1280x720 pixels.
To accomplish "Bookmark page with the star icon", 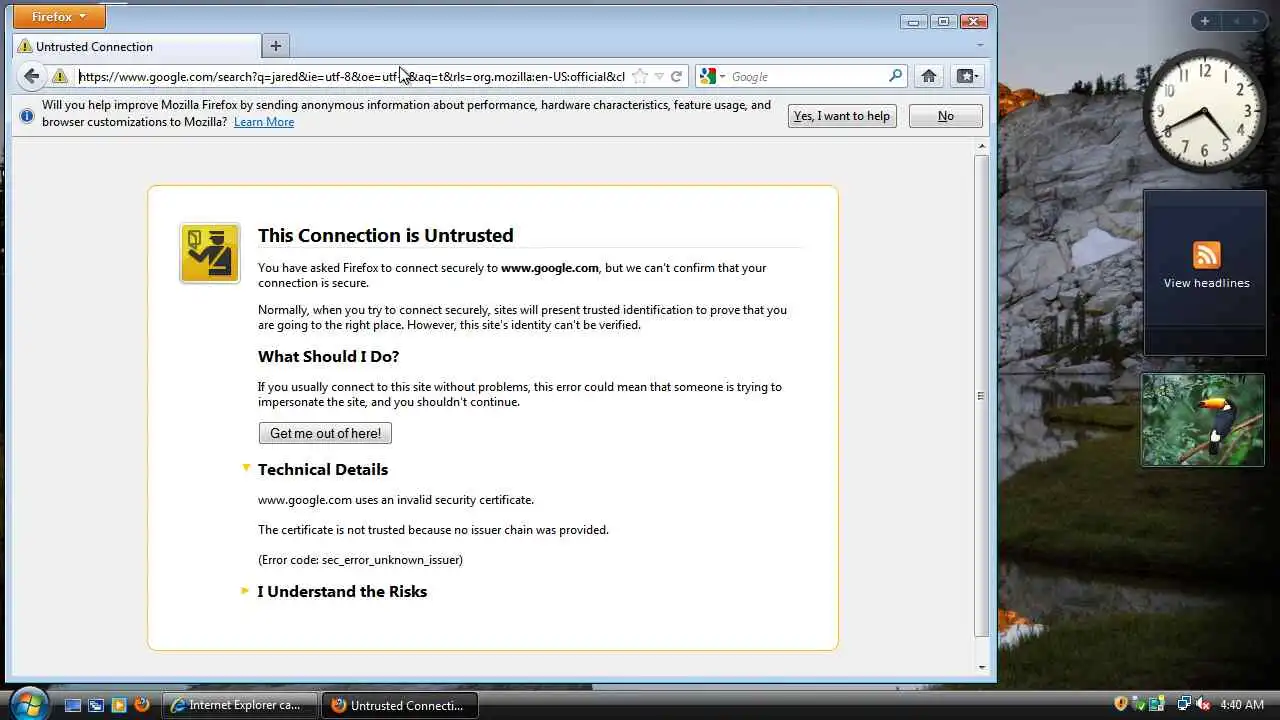I will [640, 76].
